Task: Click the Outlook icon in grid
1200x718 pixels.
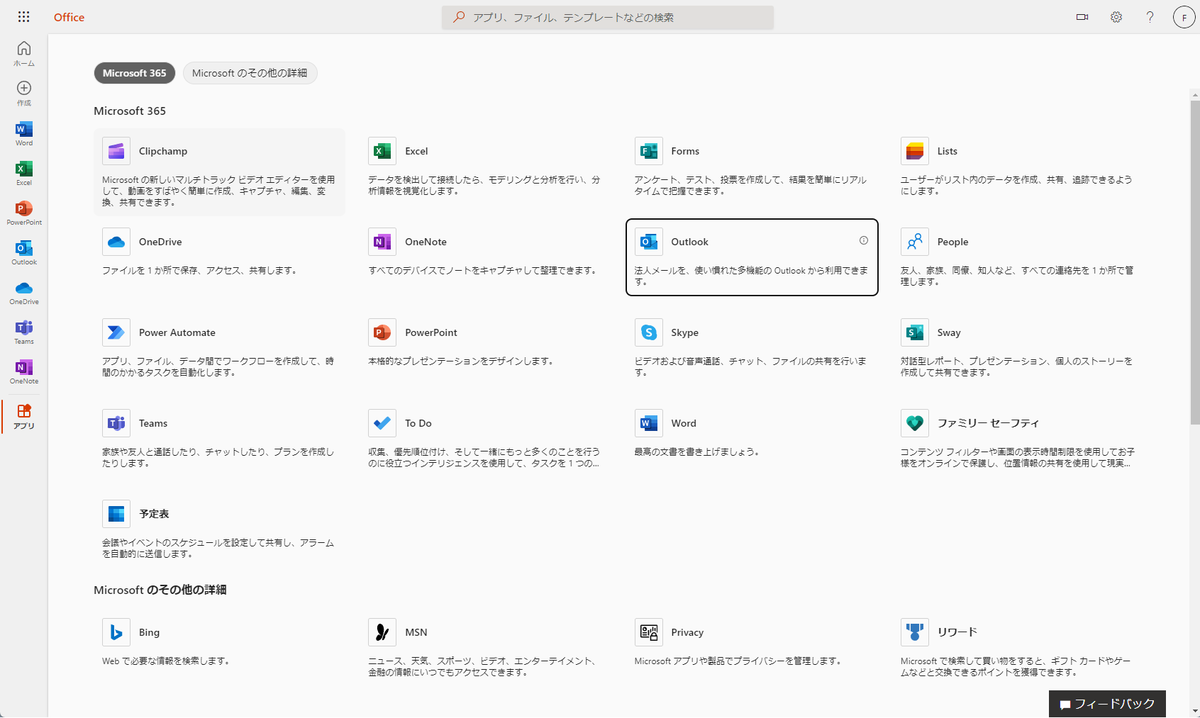Action: click(x=648, y=242)
